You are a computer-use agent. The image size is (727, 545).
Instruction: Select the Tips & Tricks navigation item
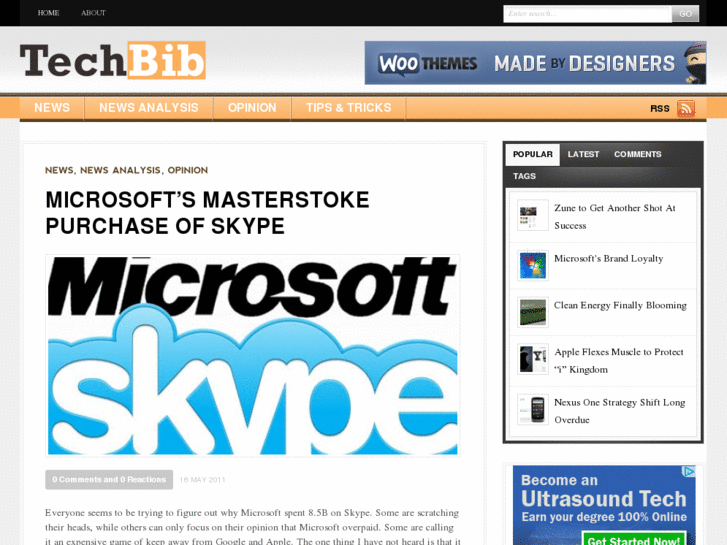[348, 108]
